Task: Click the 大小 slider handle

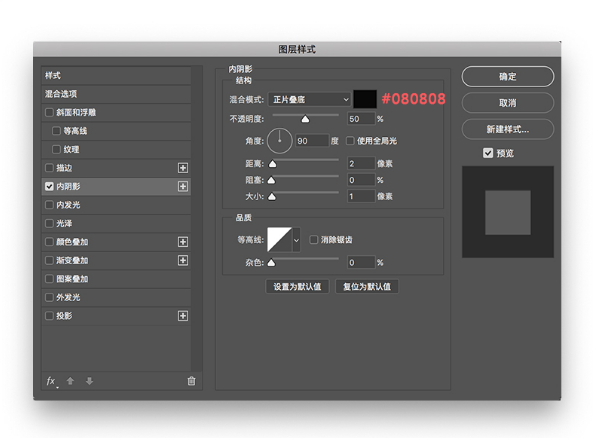Action: pos(272,197)
